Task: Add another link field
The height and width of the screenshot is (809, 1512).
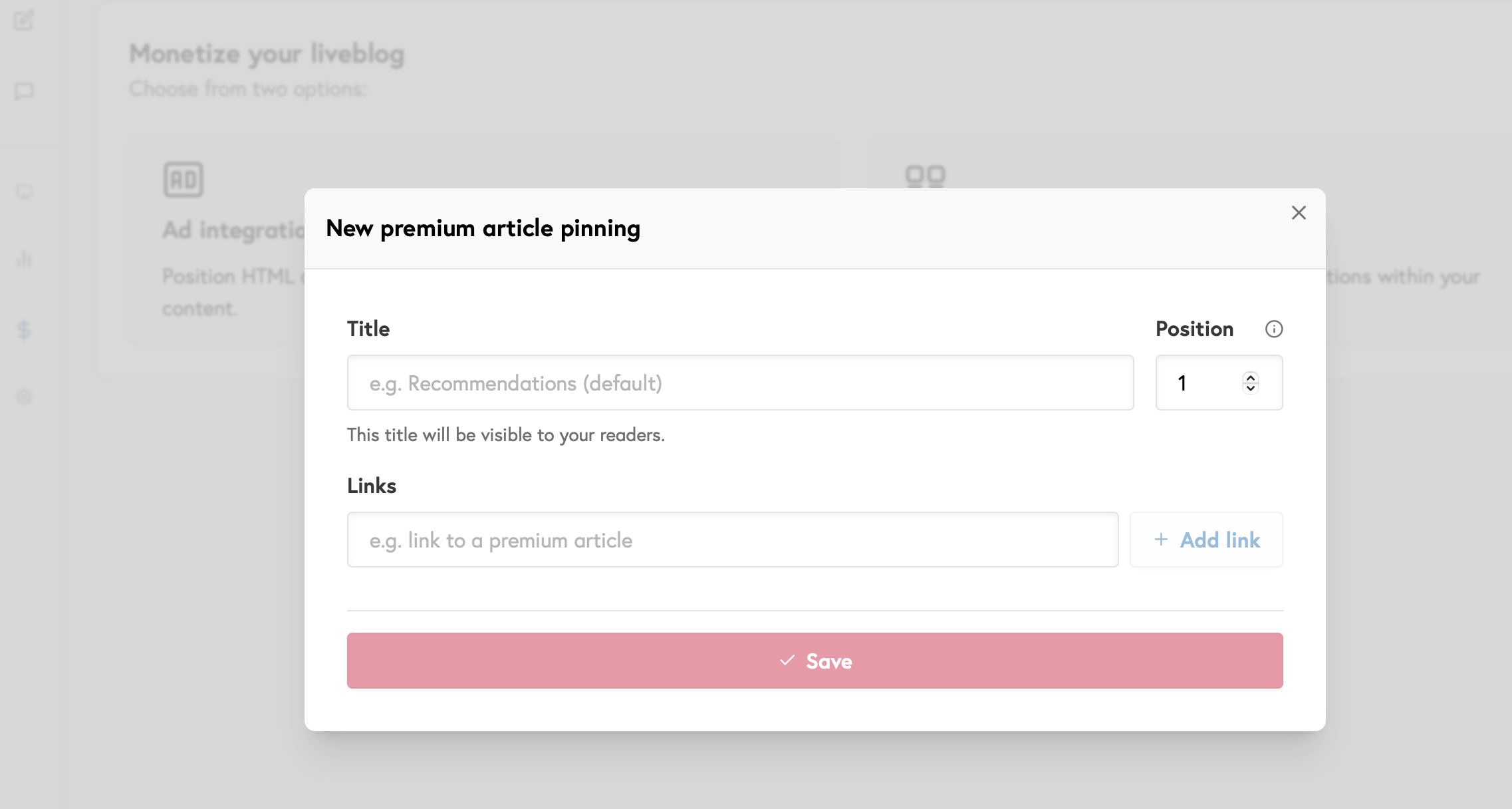Action: point(1206,540)
